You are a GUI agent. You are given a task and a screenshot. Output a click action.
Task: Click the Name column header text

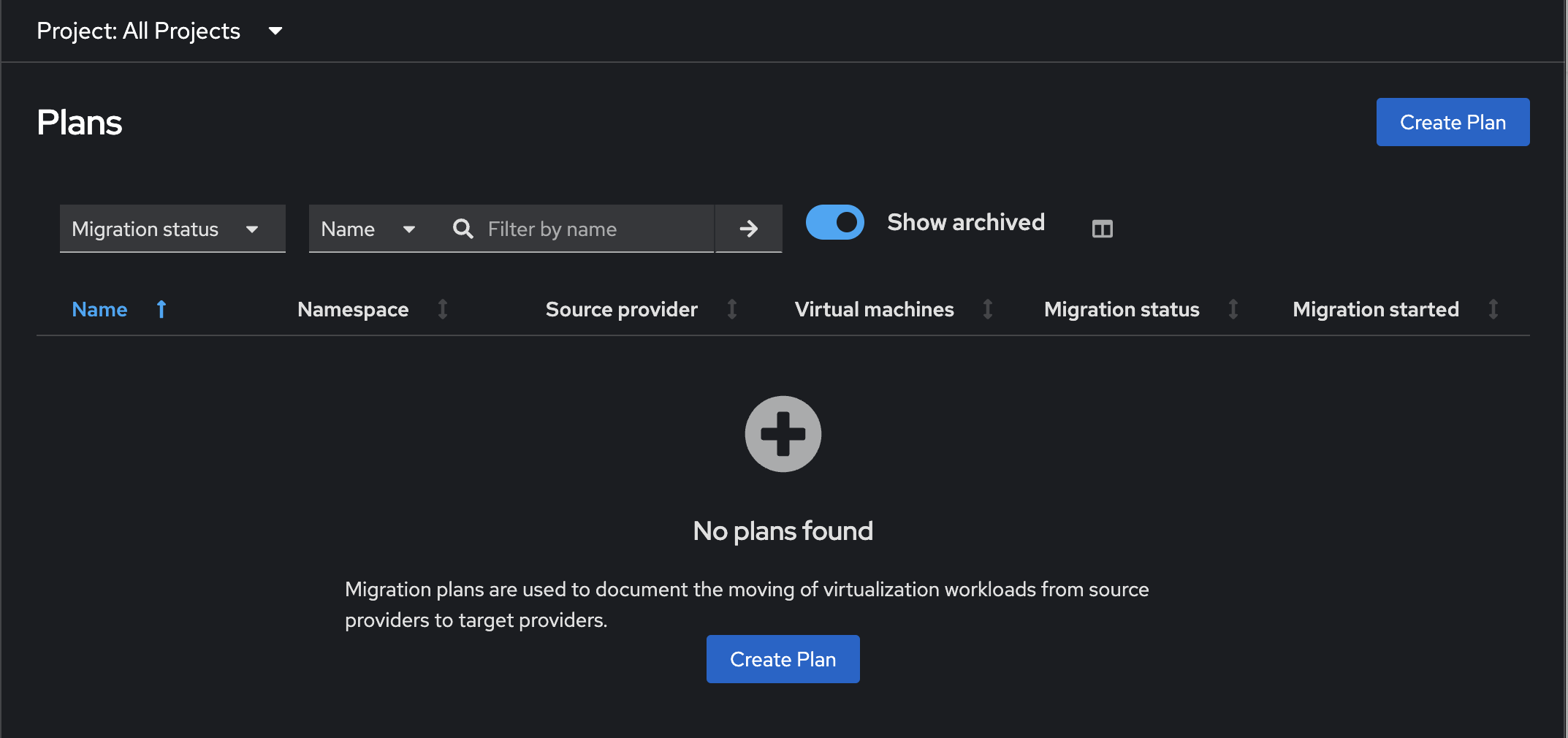tap(99, 309)
